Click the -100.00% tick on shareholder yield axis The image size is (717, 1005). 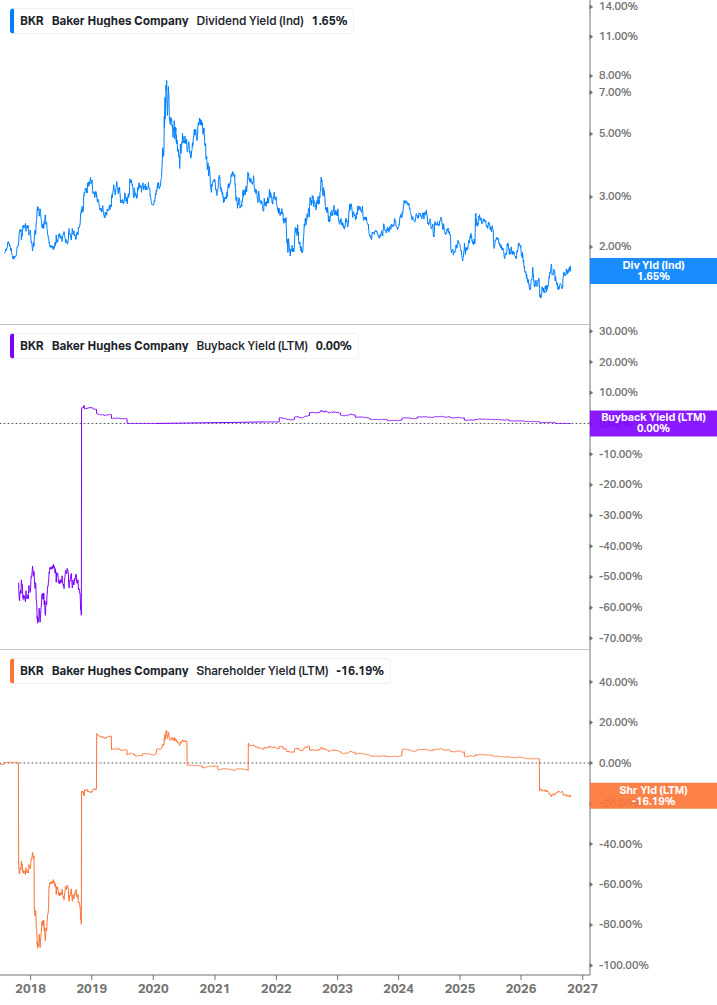coord(623,965)
